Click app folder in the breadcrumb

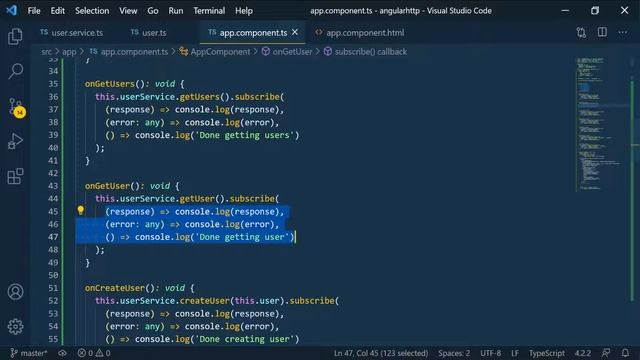tap(69, 52)
